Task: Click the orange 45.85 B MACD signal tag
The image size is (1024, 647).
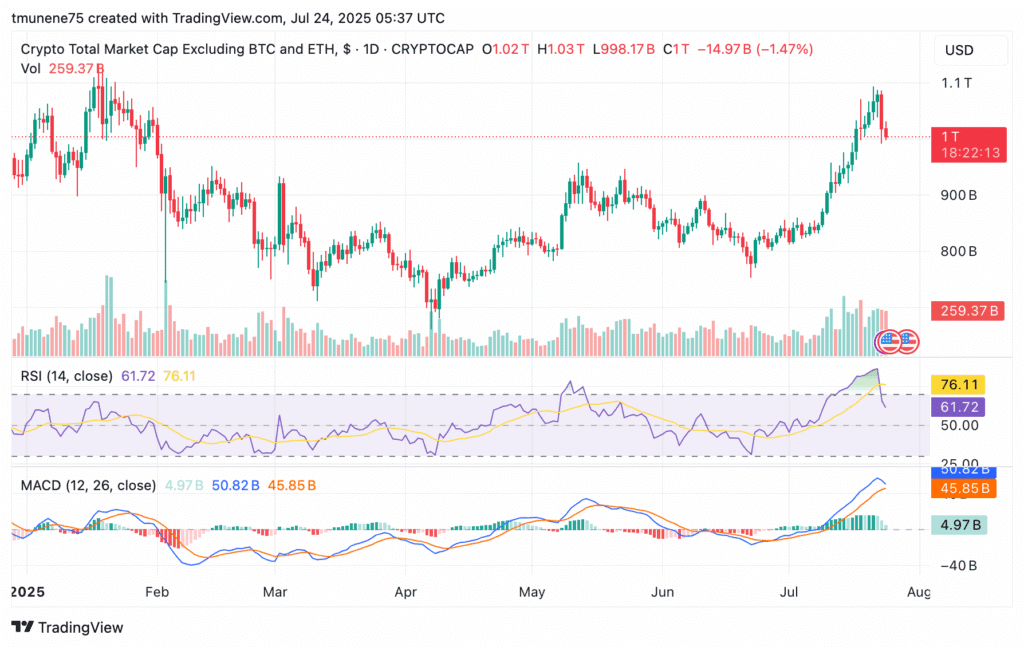Action: tap(963, 488)
